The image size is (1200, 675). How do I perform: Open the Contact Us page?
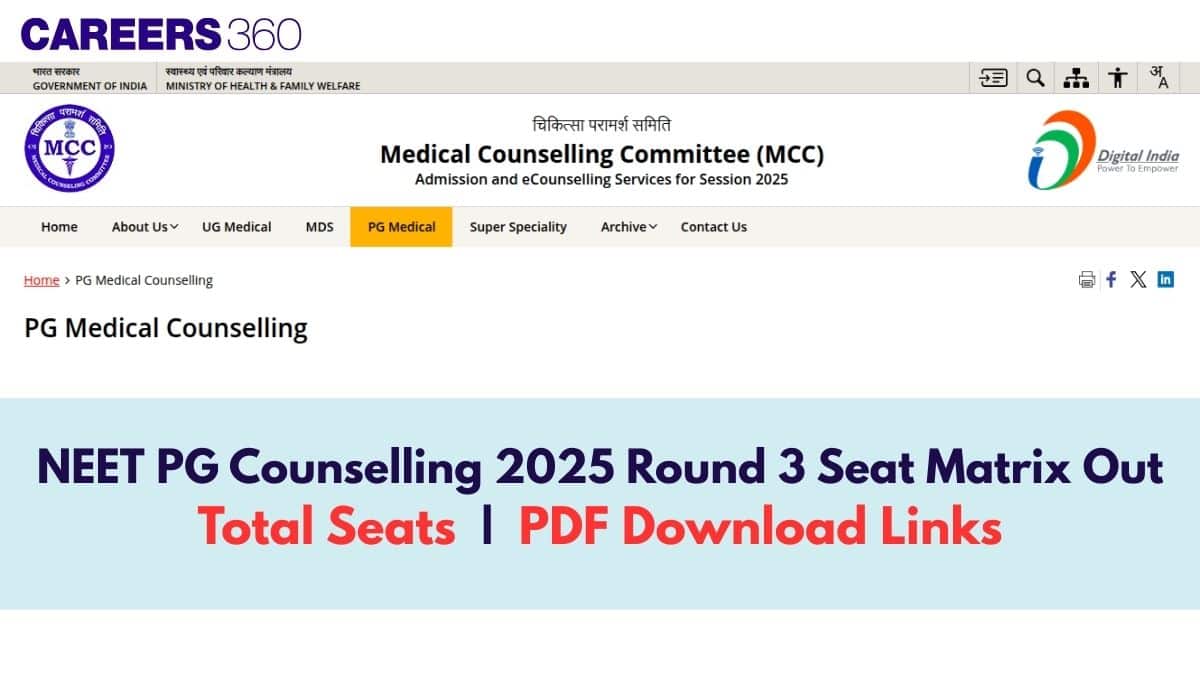713,227
